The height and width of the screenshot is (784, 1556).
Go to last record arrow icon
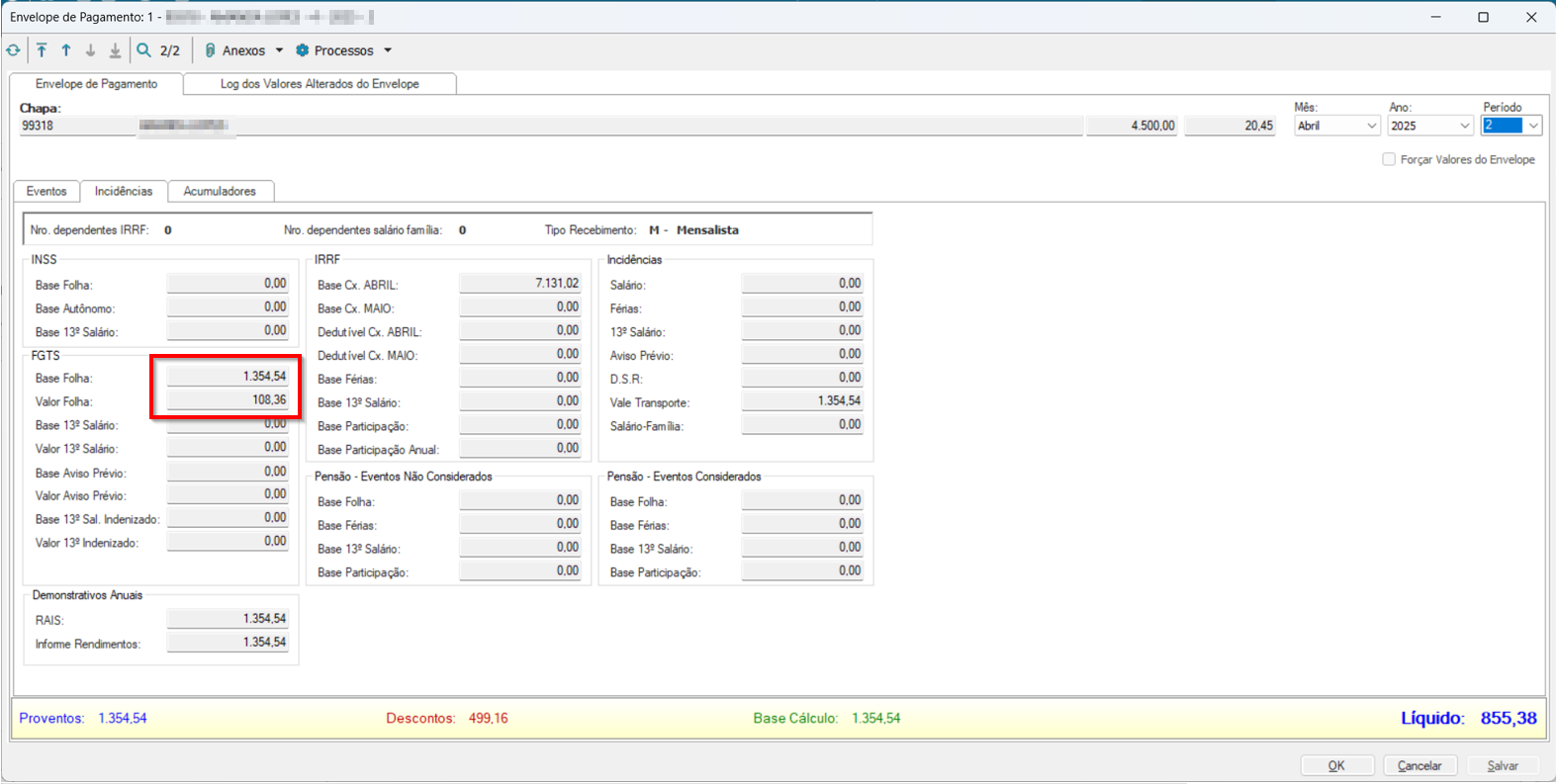[115, 50]
